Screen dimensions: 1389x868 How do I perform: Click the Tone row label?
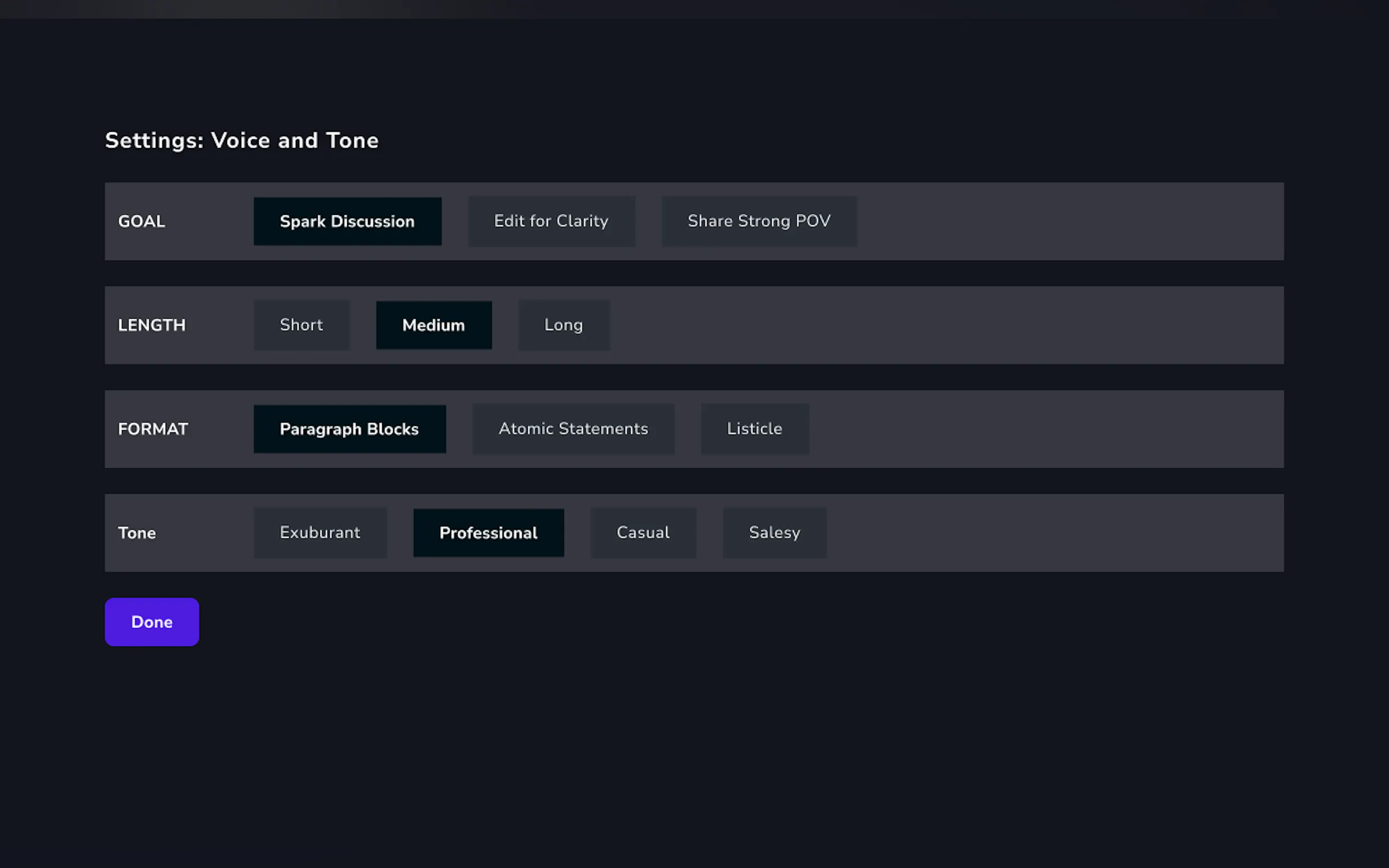[x=137, y=533]
